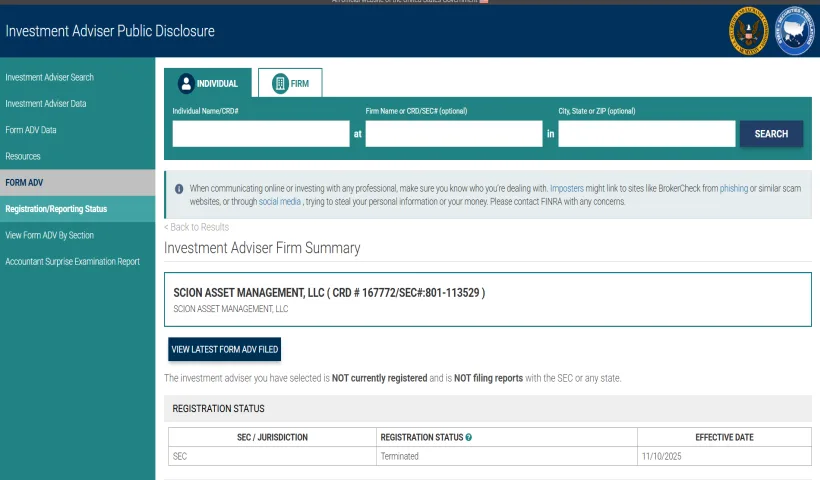Open Investment Adviser Data sidebar item

pos(46,104)
